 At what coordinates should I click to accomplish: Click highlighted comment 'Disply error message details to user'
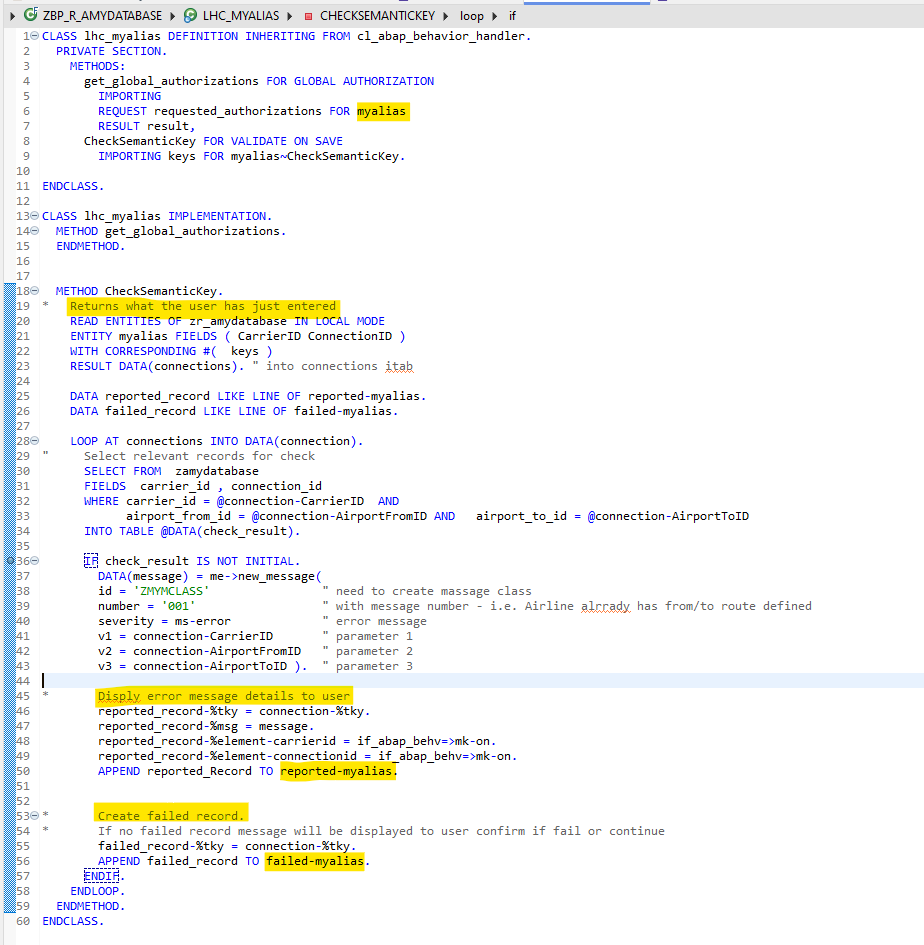pyautogui.click(x=224, y=696)
